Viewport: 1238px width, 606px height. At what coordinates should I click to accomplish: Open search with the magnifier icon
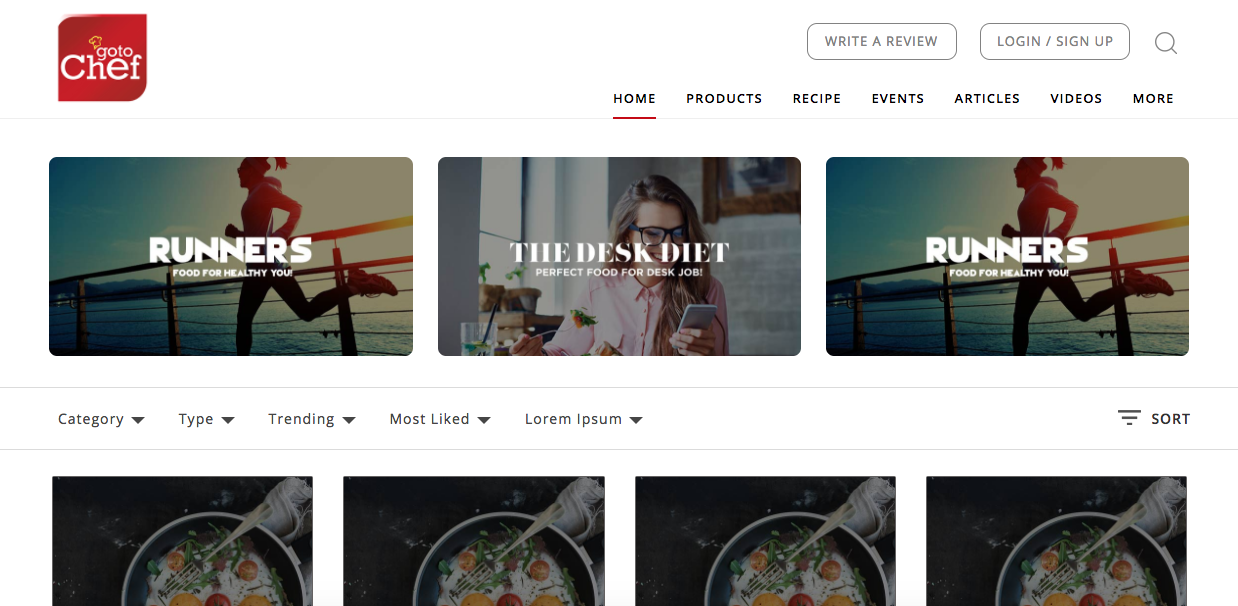pos(1166,43)
